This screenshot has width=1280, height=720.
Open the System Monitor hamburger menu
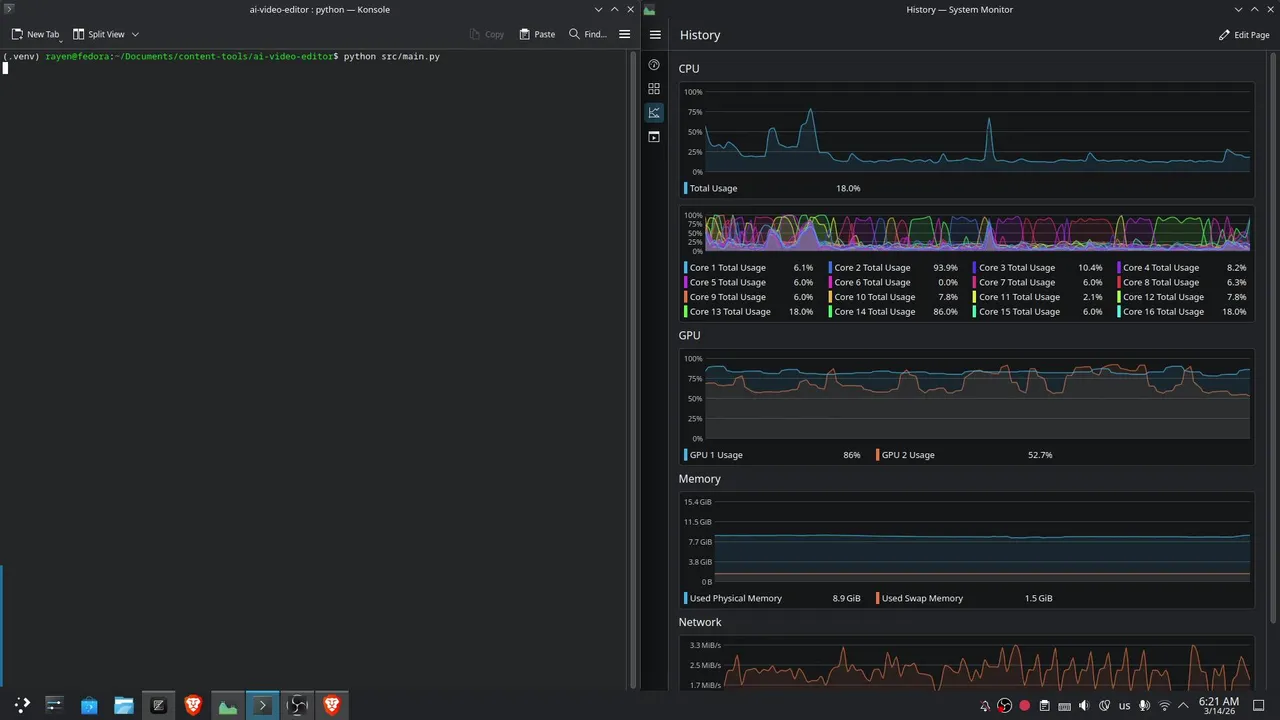(655, 35)
